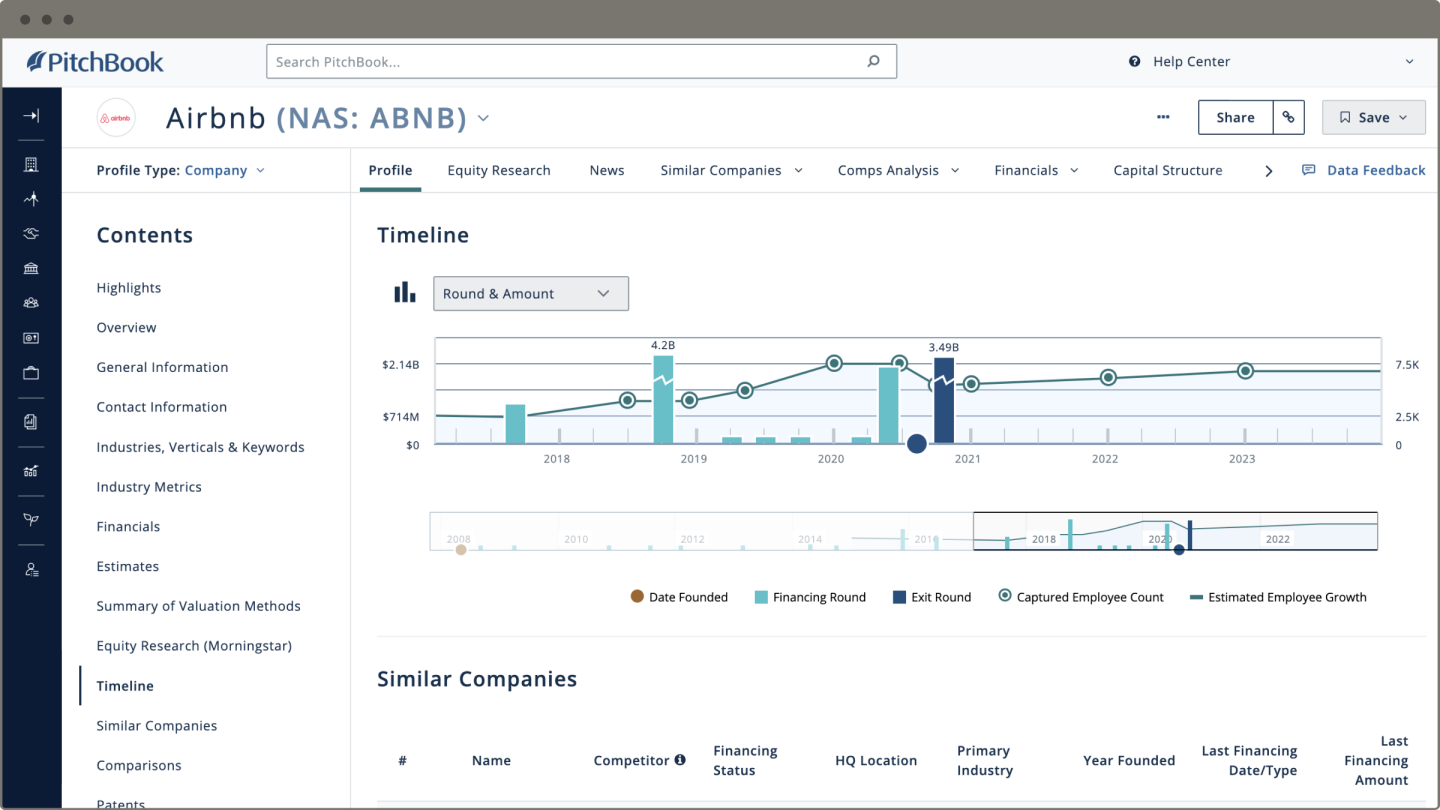Screen dimensions: 1440x810
Task: Go to Financials in Contents list
Action: [x=128, y=526]
